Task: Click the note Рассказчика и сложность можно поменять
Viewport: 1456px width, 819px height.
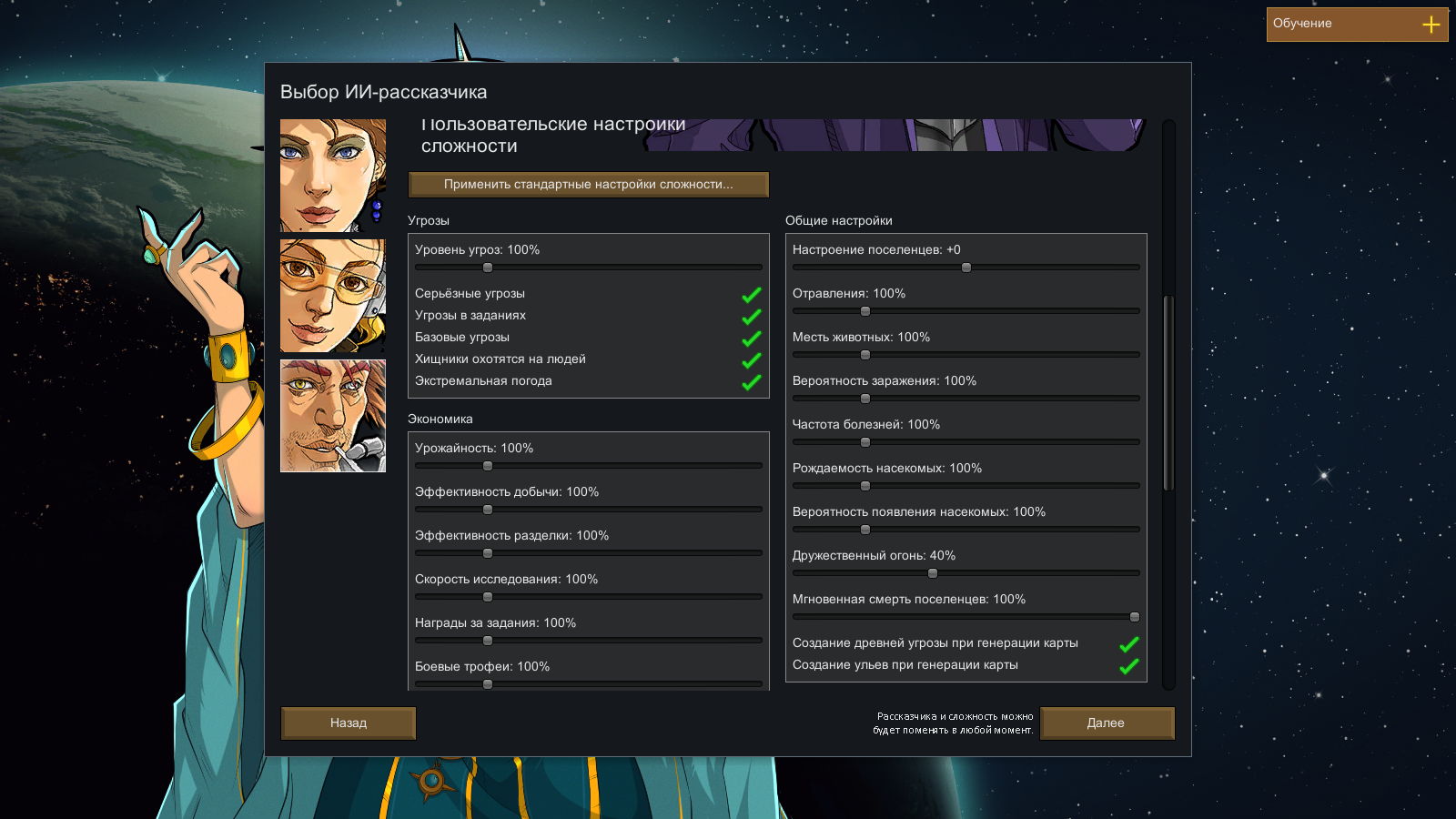Action: (x=954, y=723)
